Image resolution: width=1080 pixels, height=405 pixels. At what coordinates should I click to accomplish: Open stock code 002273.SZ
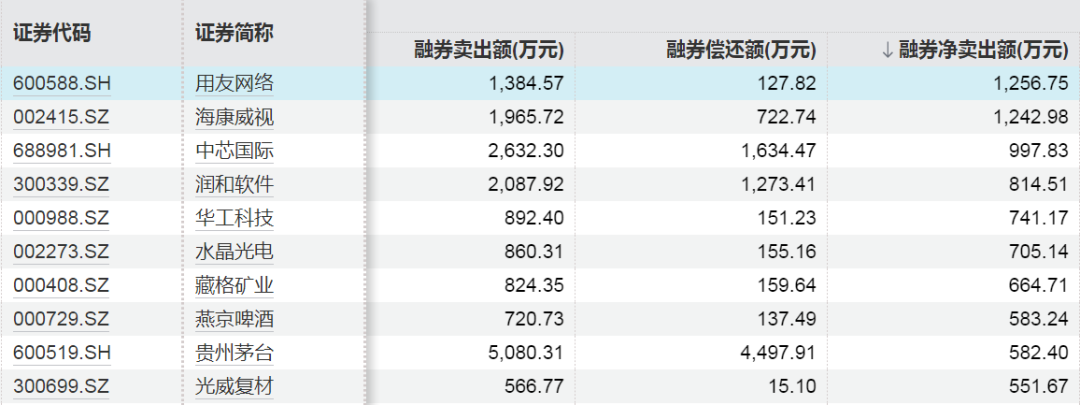pos(61,252)
